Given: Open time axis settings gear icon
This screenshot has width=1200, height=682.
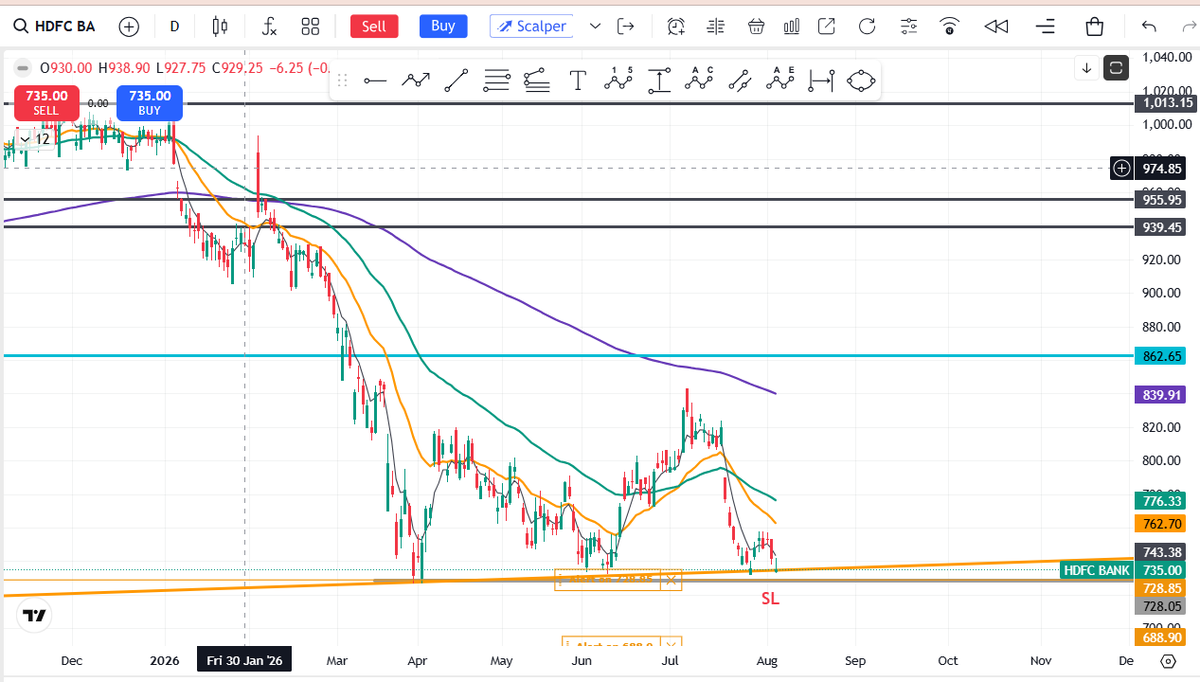Looking at the screenshot, I should click(x=1168, y=661).
